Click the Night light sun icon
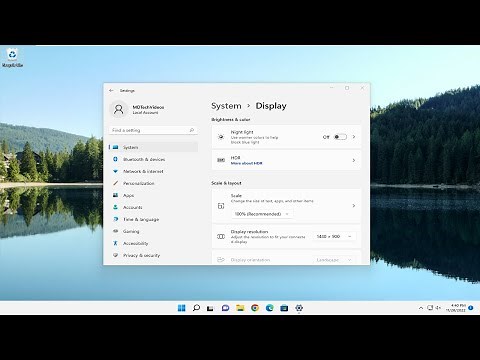The image size is (480, 360). 221,137
